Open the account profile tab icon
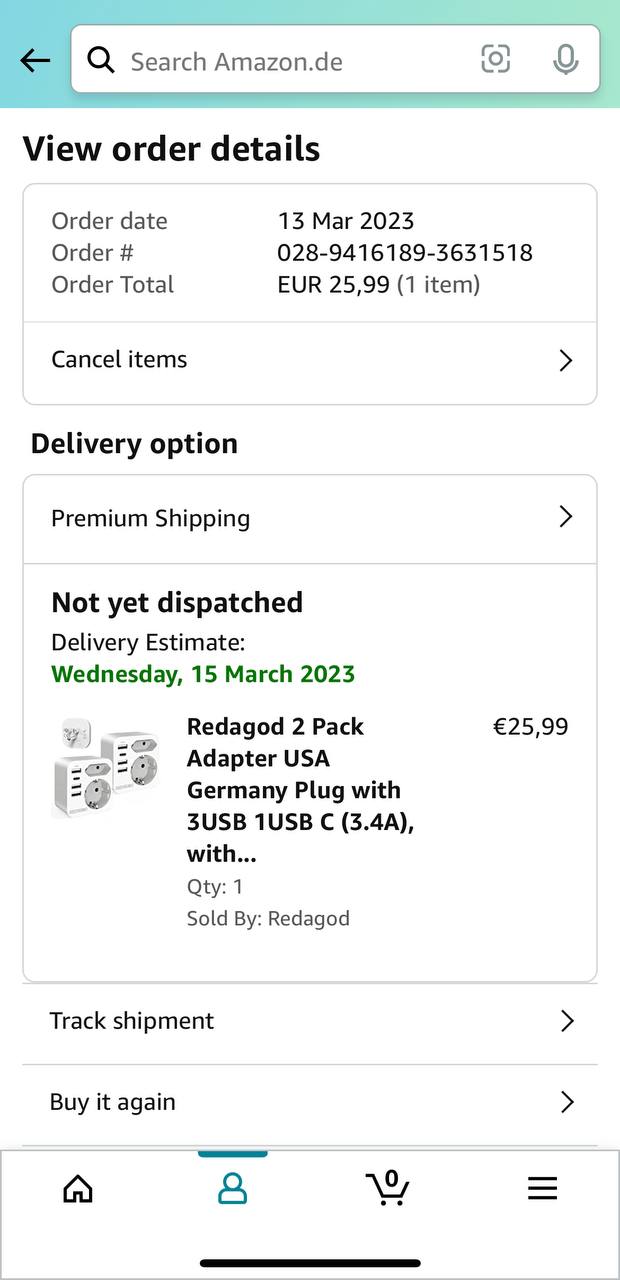 [232, 1188]
